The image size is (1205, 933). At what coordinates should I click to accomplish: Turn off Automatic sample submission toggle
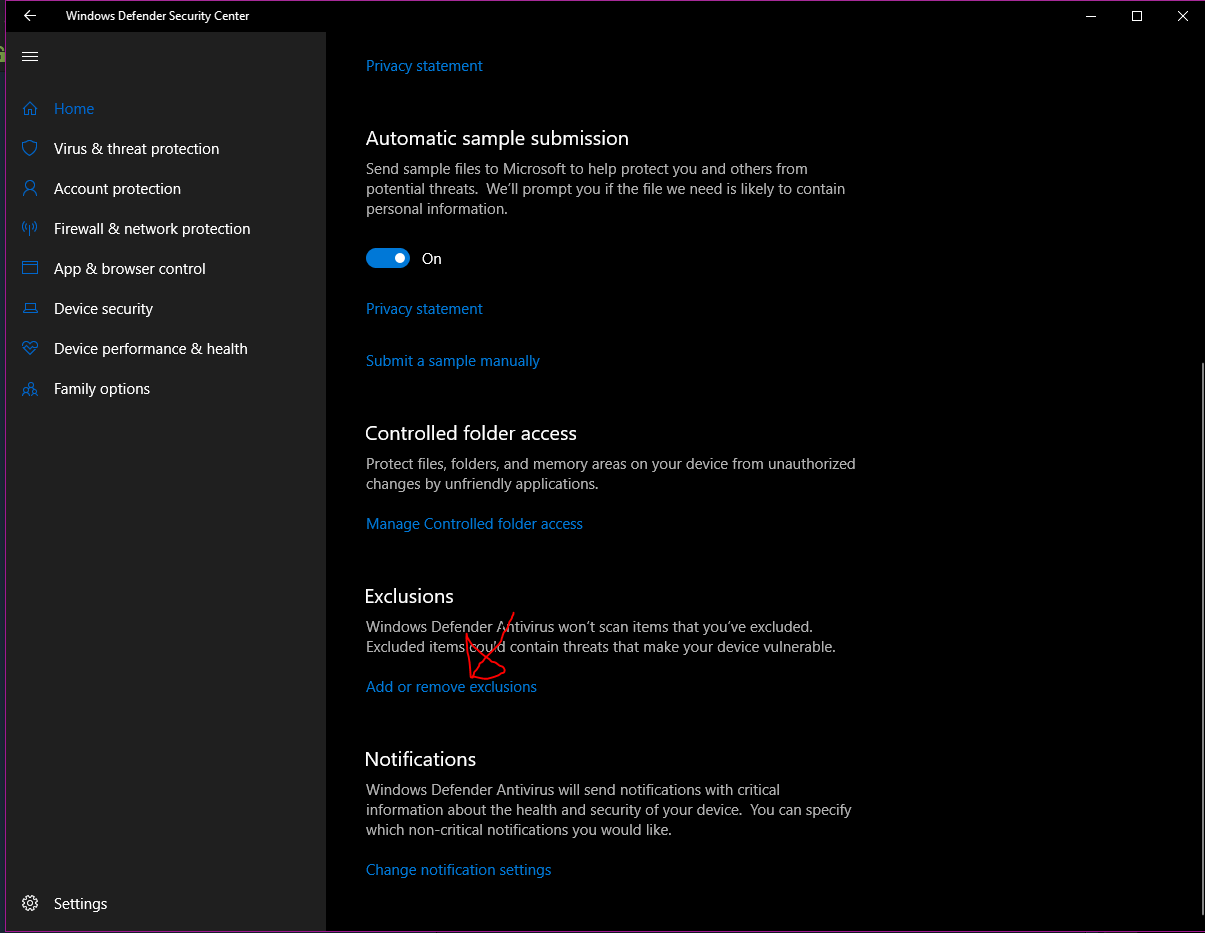pyautogui.click(x=388, y=259)
